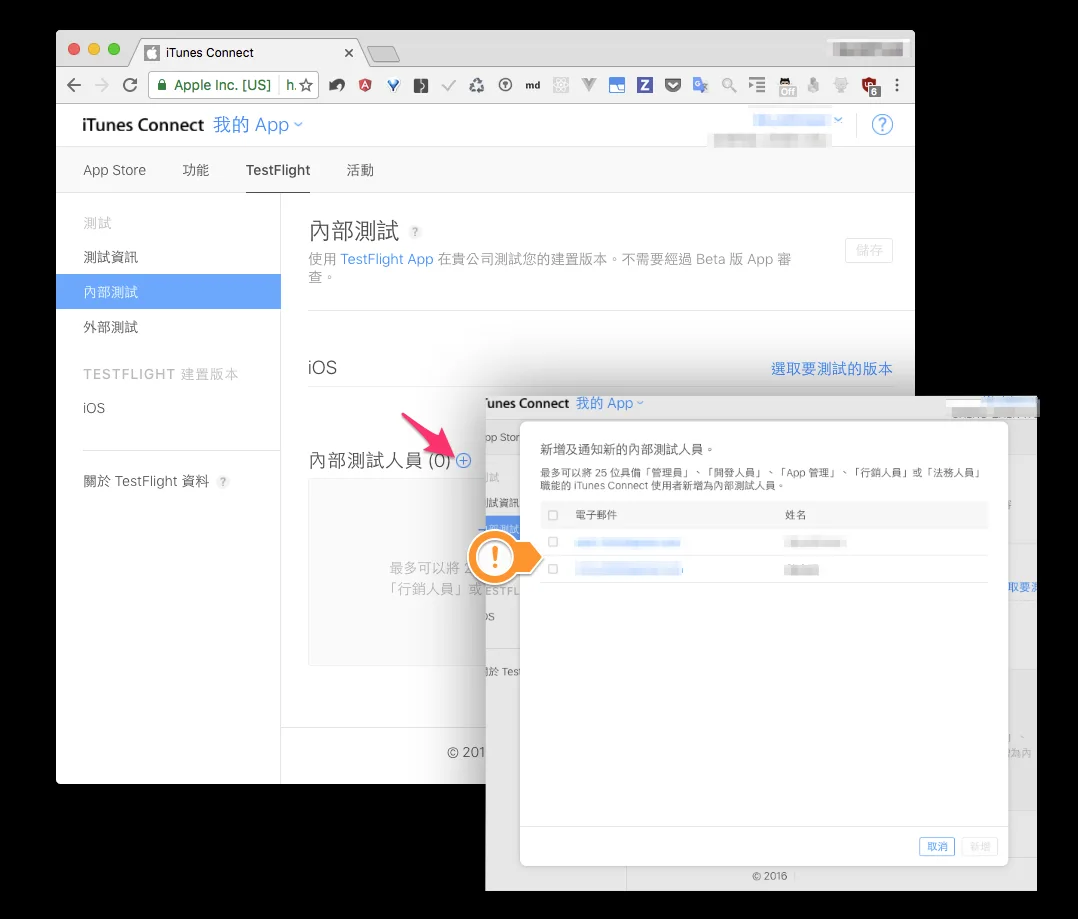Click the blue window-layout extension icon
Viewport: 1078px width, 919px height.
pos(617,85)
